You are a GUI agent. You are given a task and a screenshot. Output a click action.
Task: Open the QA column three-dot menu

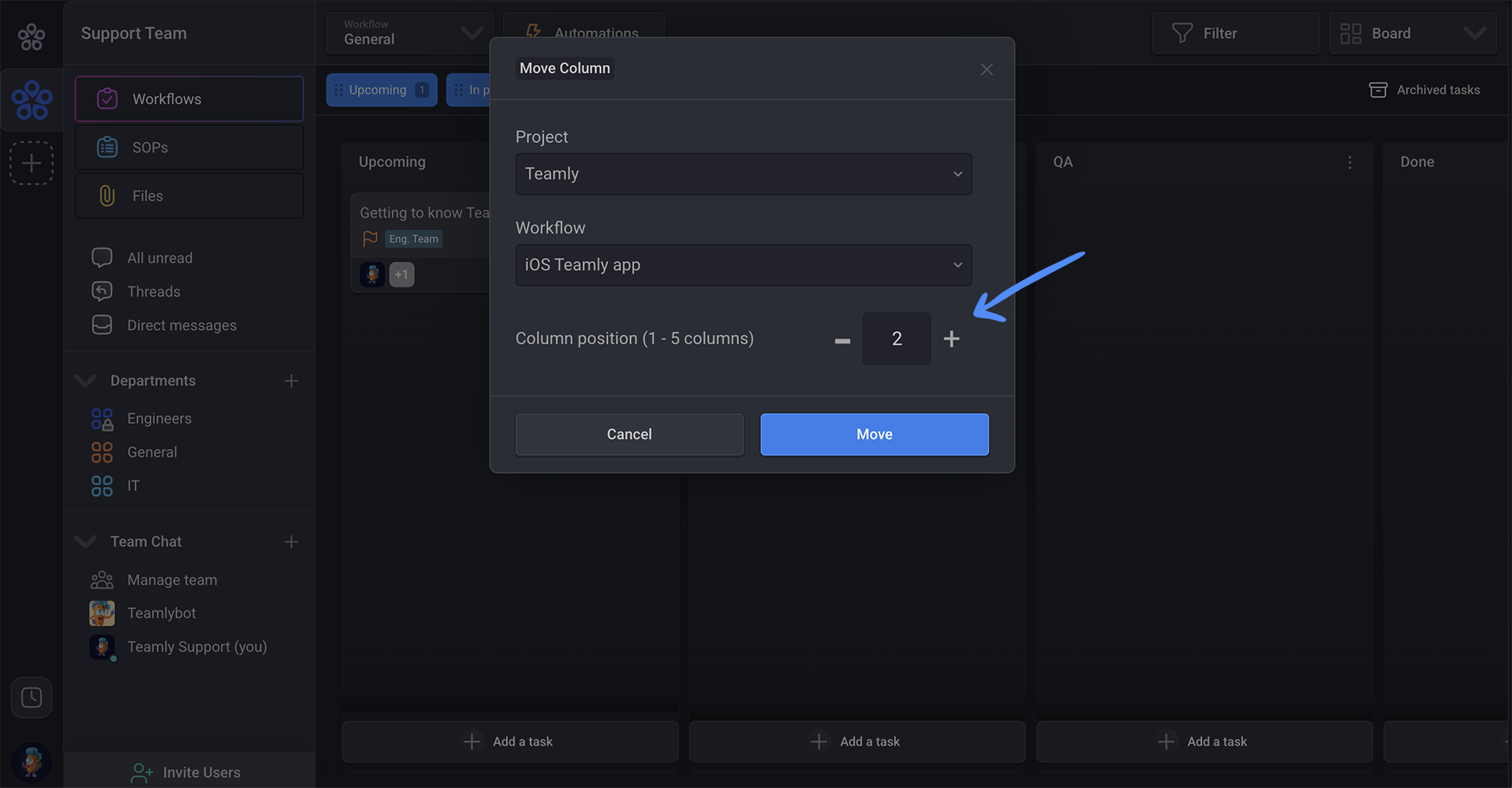tap(1349, 163)
